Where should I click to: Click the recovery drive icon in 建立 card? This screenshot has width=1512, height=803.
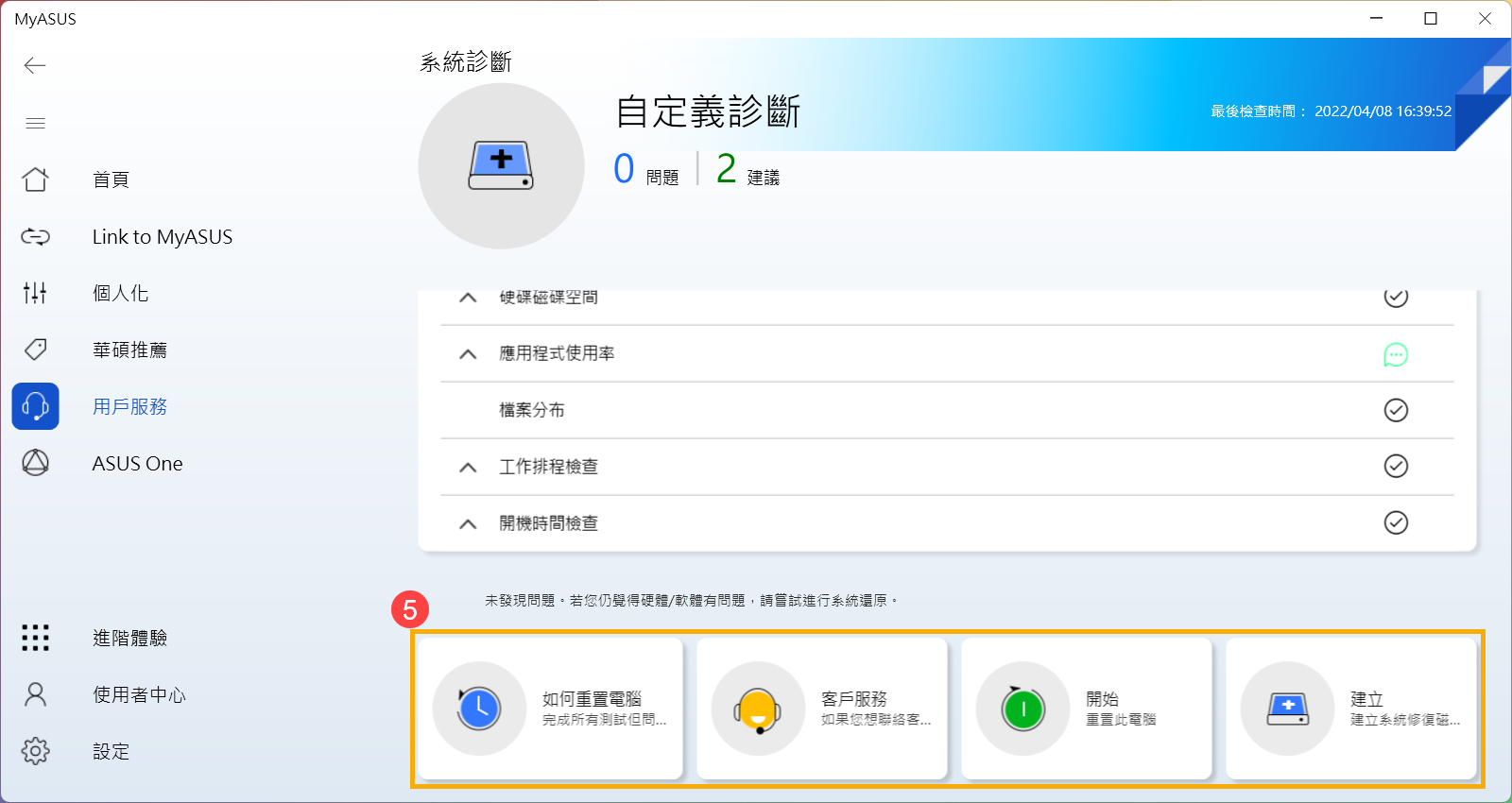[x=1287, y=709]
